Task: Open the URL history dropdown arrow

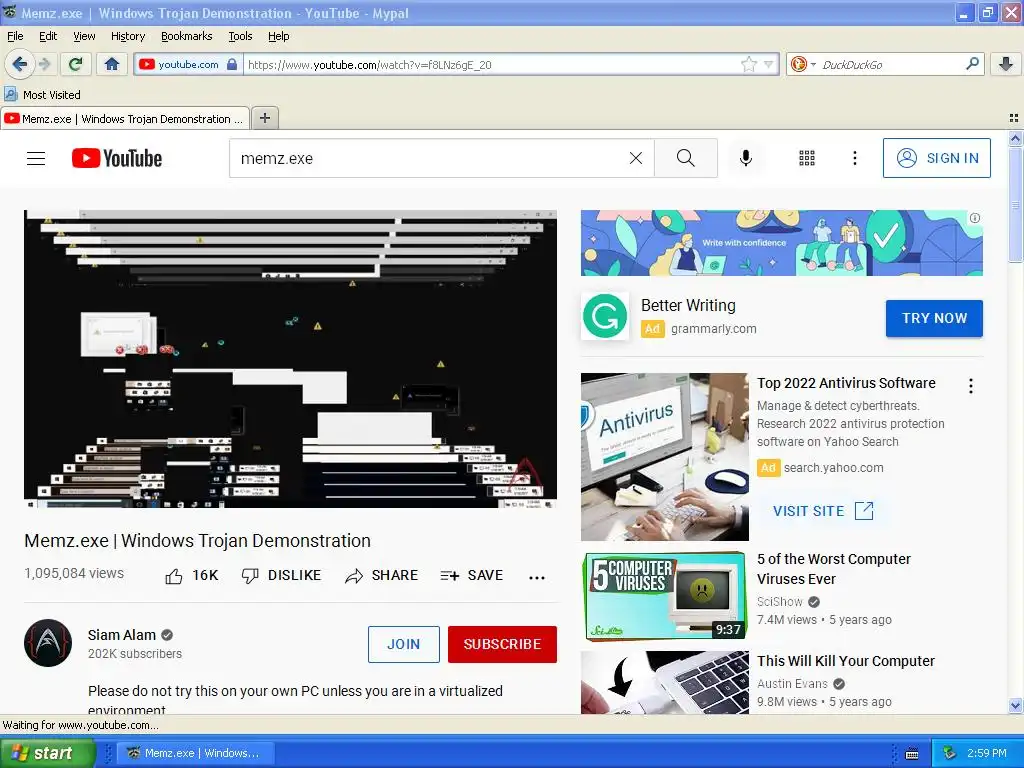Action: pyautogui.click(x=769, y=64)
